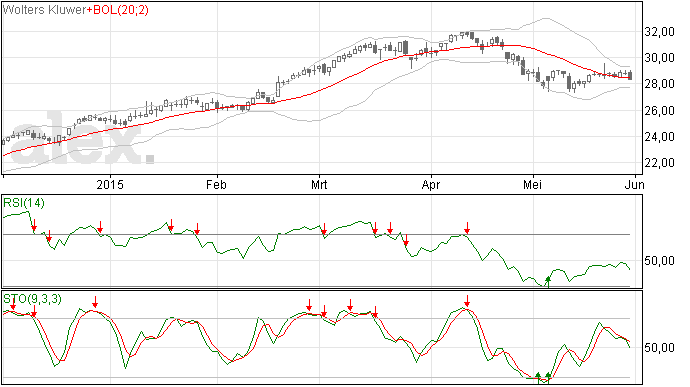Image resolution: width=690 pixels, height=387 pixels.
Task: Click the 24,00 price axis value
Action: point(659,137)
